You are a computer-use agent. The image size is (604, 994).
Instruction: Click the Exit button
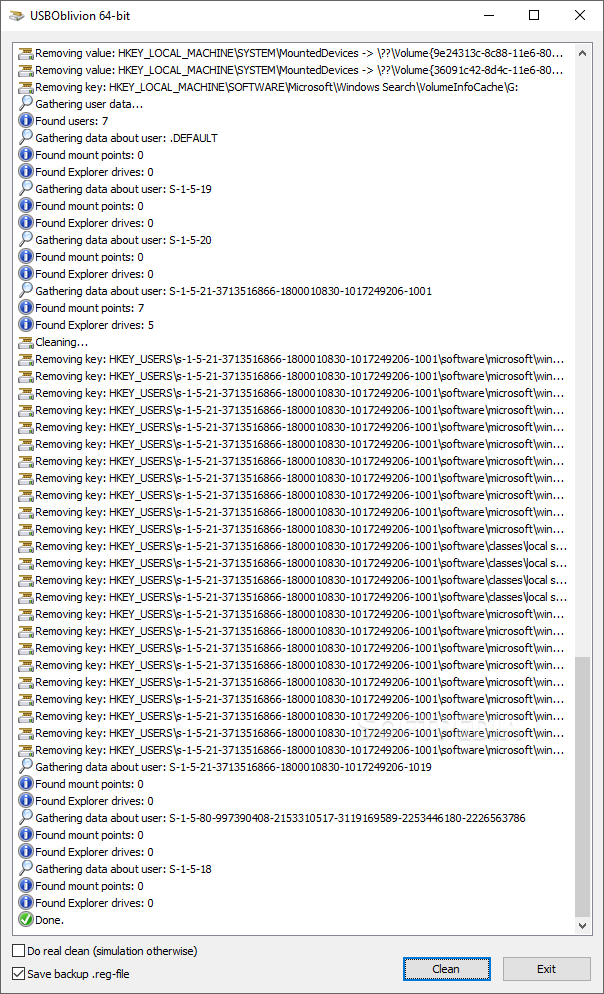click(546, 969)
